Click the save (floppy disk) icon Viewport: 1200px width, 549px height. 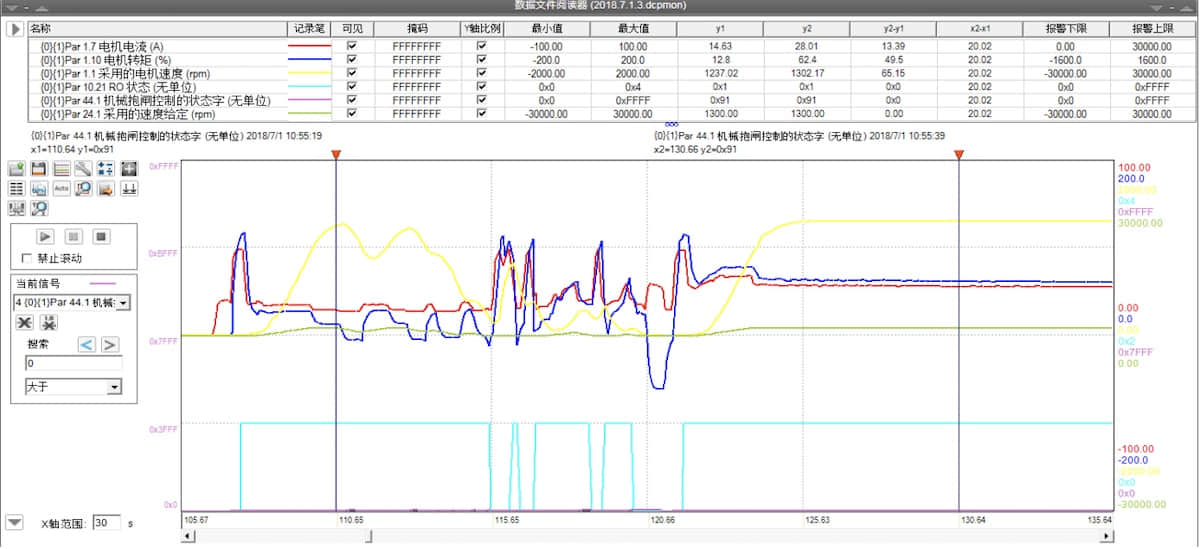coord(39,169)
